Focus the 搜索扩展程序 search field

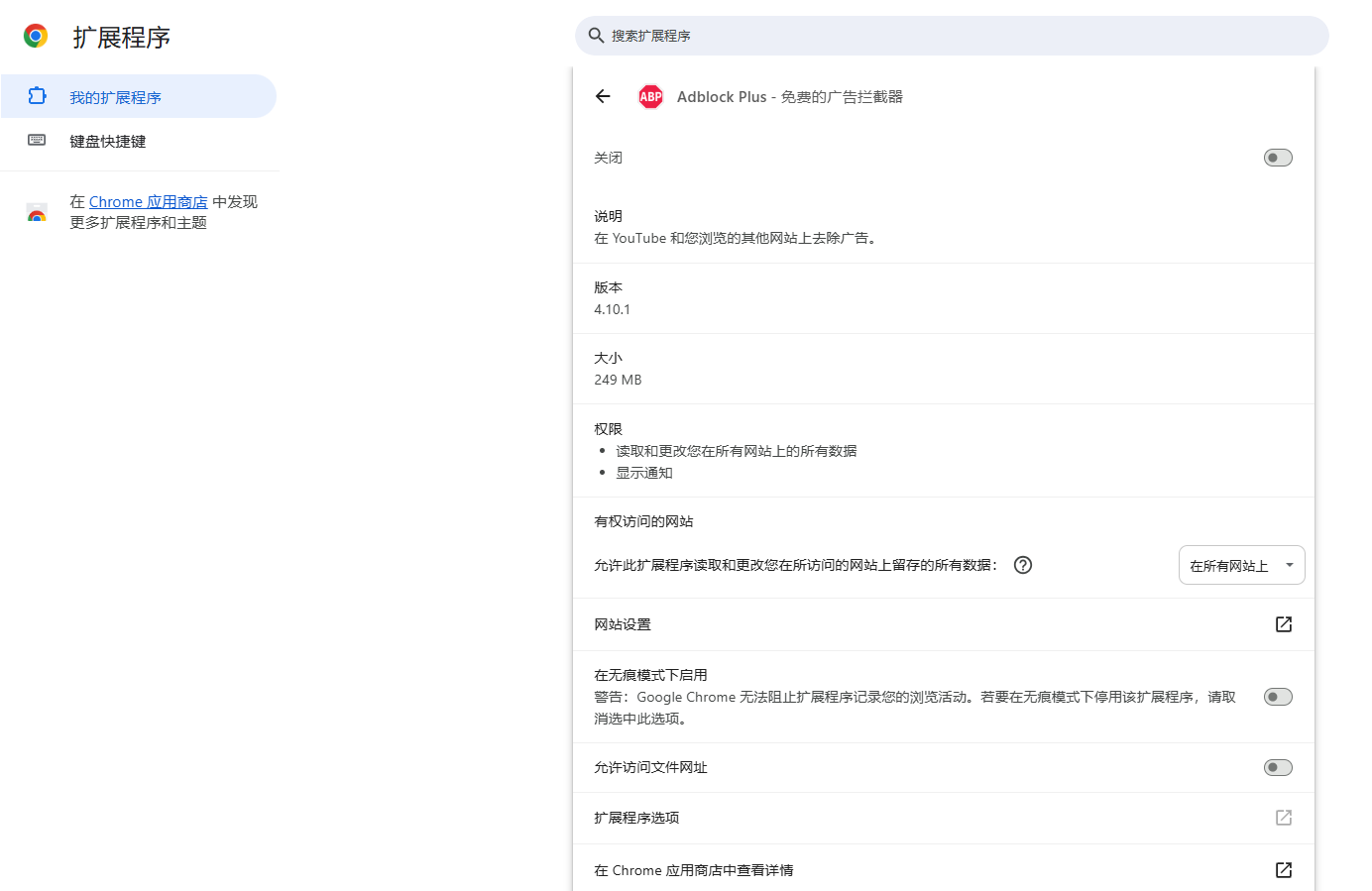[952, 36]
